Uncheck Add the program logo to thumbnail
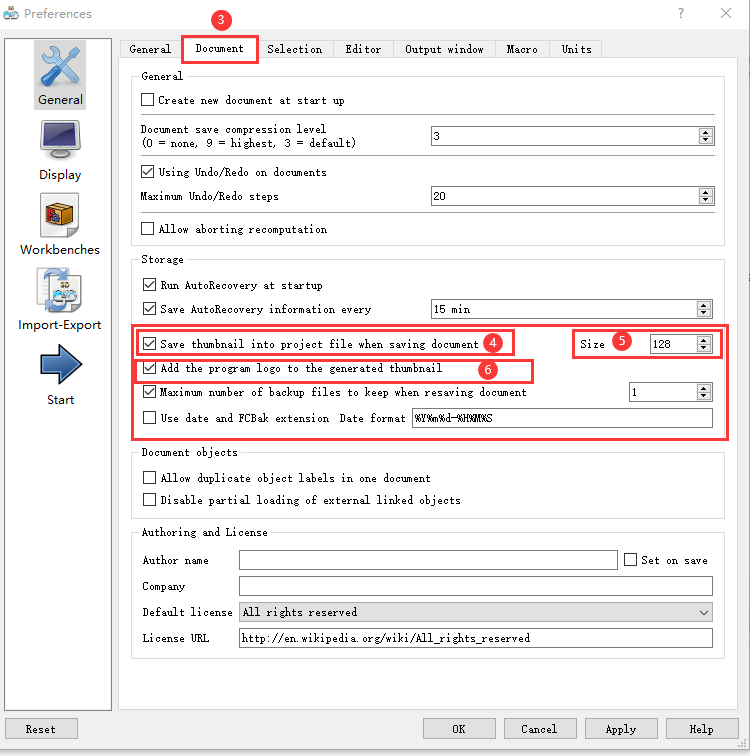 click(x=150, y=369)
